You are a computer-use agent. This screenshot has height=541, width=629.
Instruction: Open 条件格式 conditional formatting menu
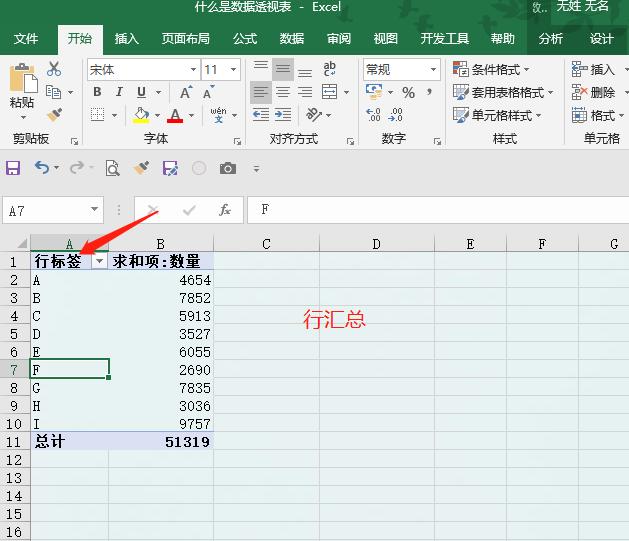pos(491,69)
